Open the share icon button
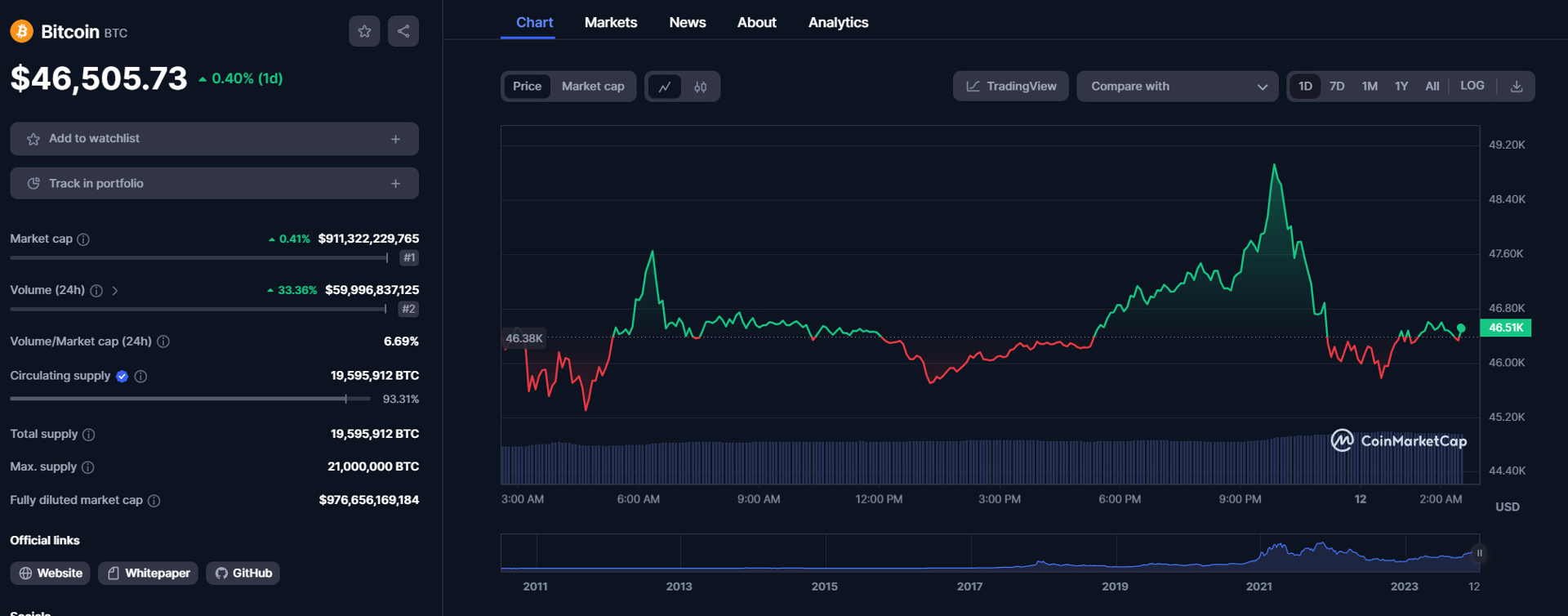This screenshot has width=1568, height=616. pyautogui.click(x=403, y=31)
